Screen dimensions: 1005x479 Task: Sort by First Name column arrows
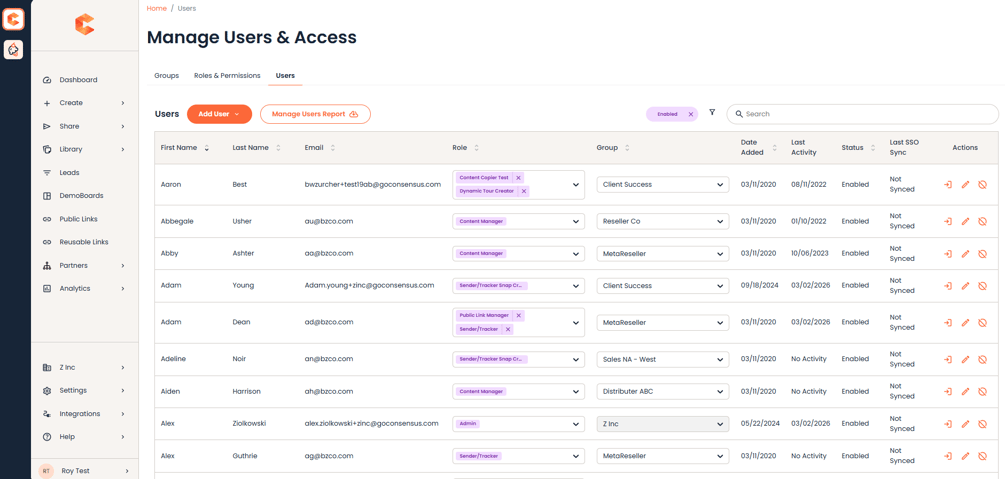(x=206, y=147)
